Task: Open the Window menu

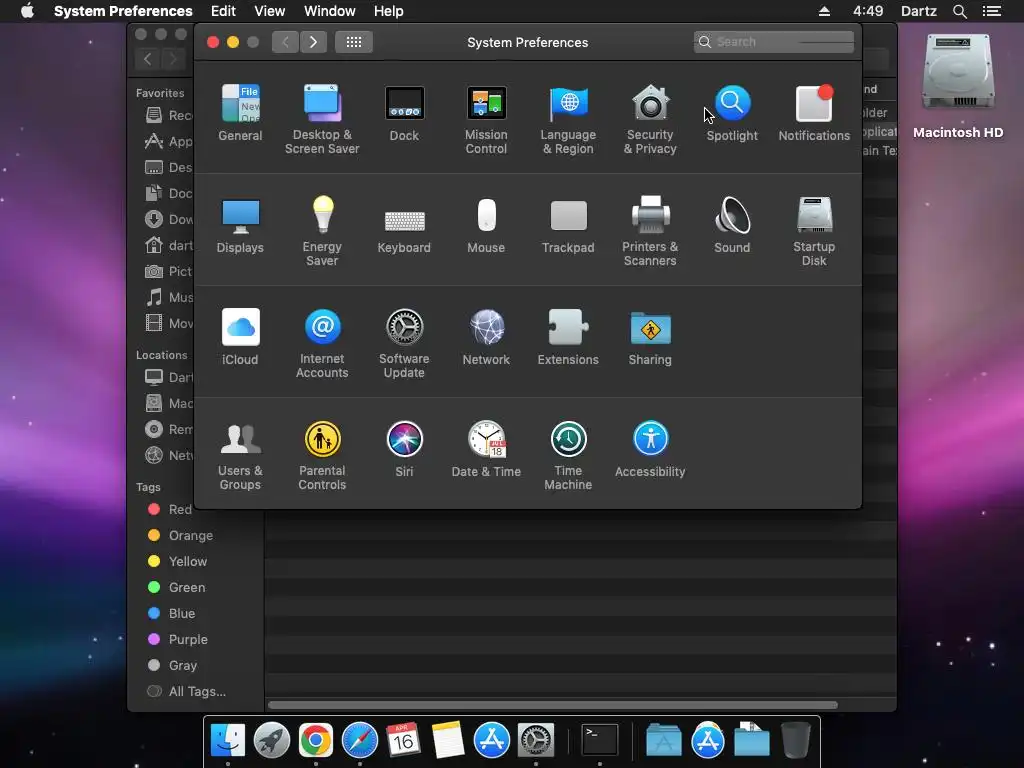Action: (330, 11)
